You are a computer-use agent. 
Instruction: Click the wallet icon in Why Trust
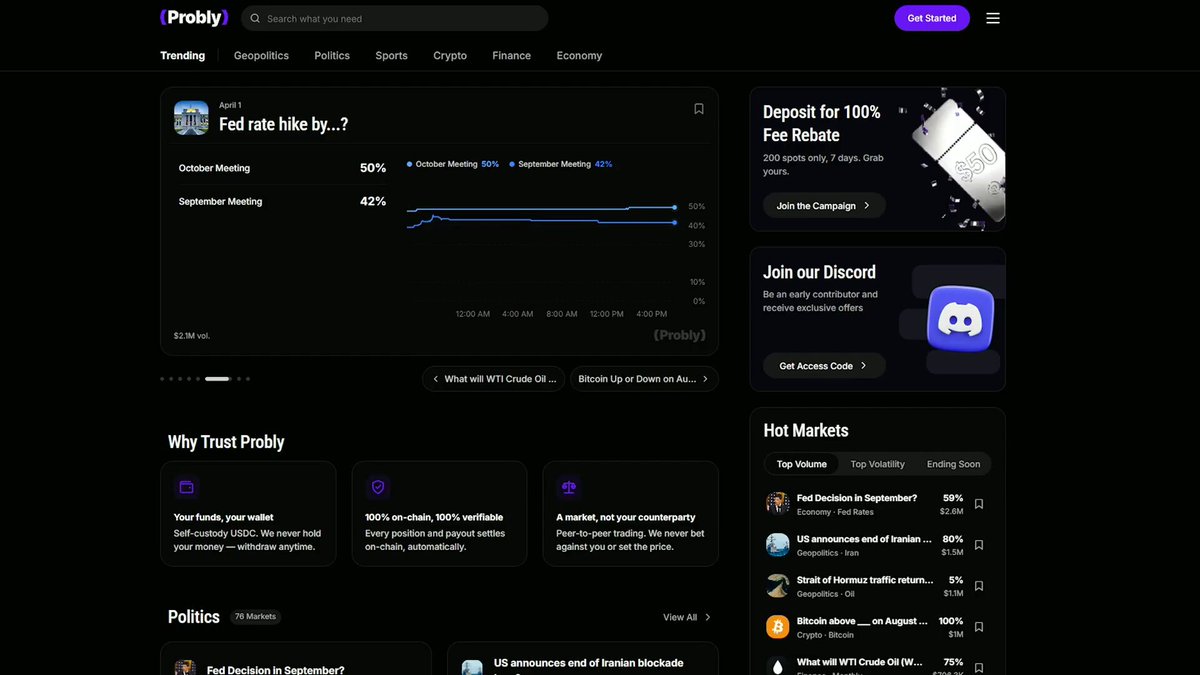(x=186, y=487)
